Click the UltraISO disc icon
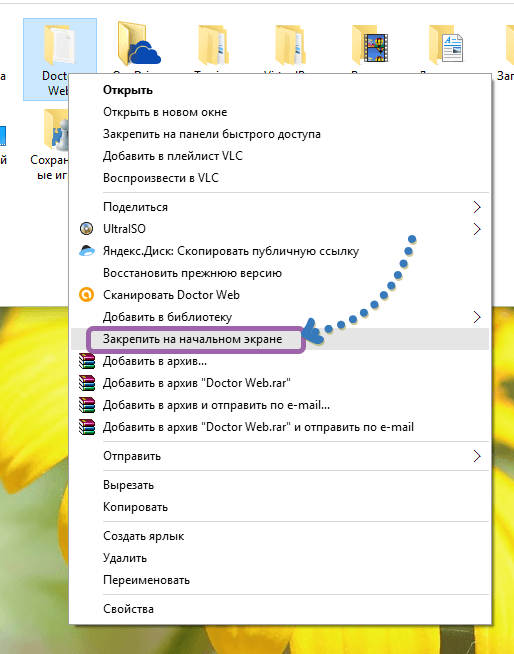This screenshot has width=514, height=654. (86, 229)
